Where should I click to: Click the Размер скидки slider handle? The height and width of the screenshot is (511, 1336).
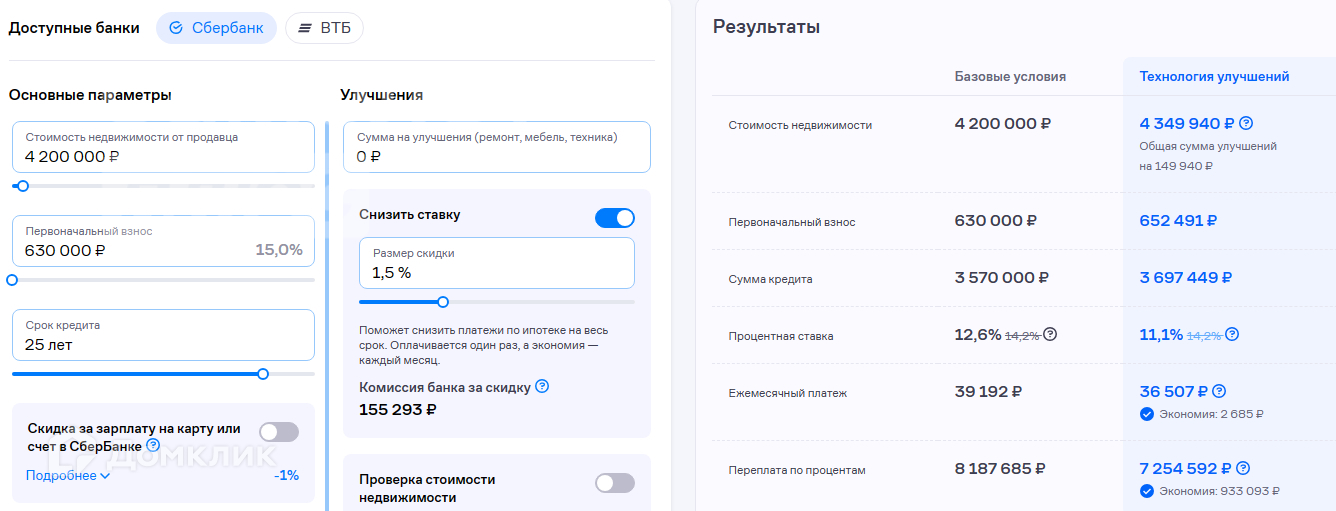coord(443,302)
